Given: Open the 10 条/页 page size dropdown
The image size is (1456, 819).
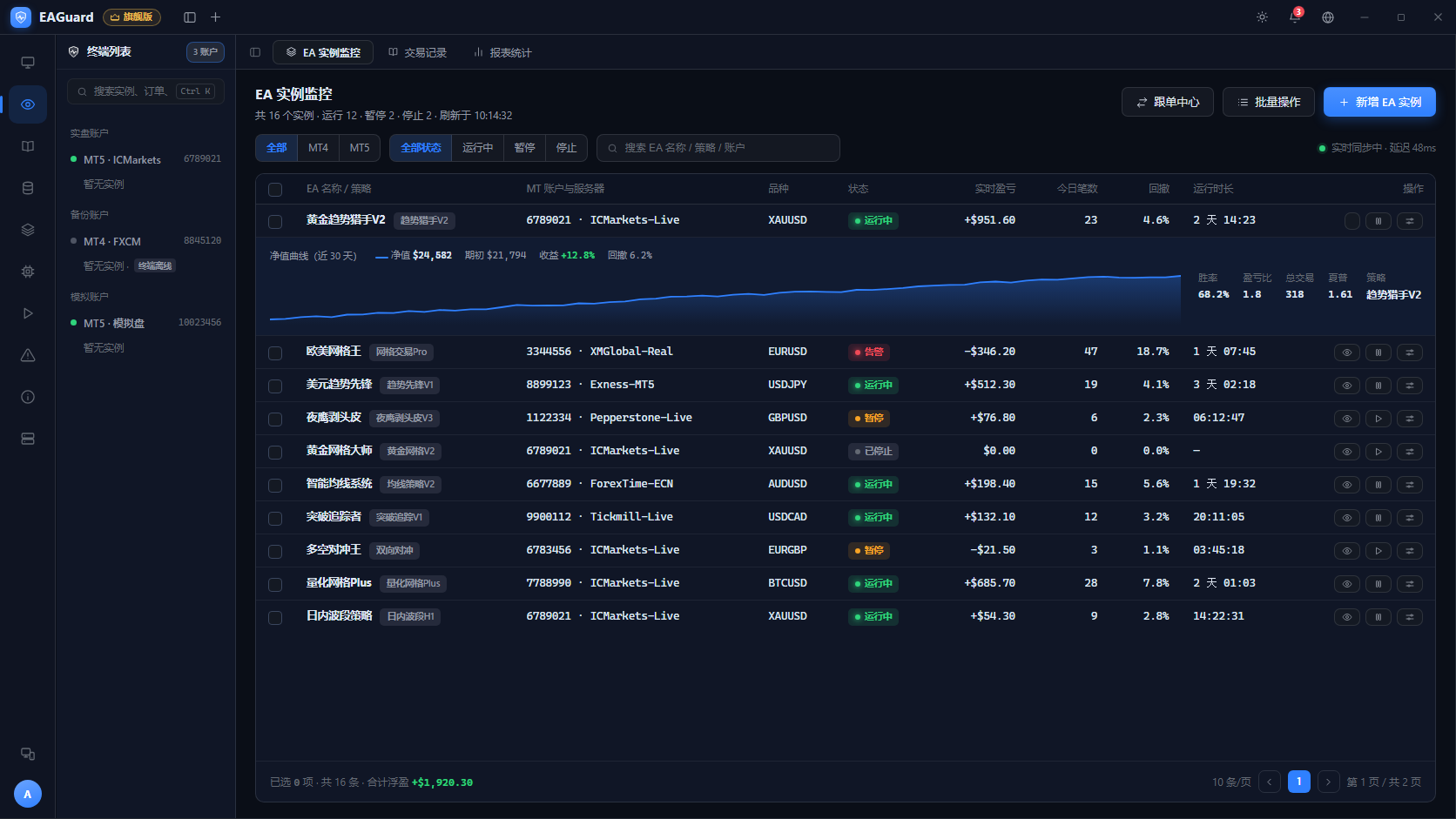Looking at the screenshot, I should (1231, 782).
